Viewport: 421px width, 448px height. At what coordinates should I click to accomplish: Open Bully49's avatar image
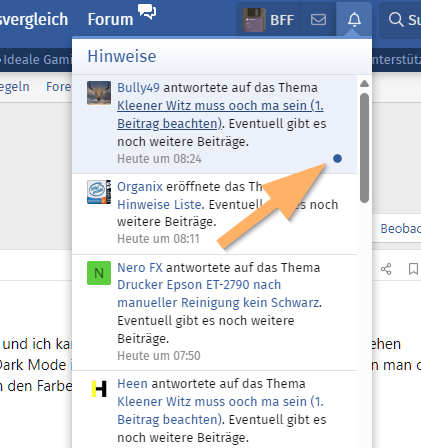[99, 93]
